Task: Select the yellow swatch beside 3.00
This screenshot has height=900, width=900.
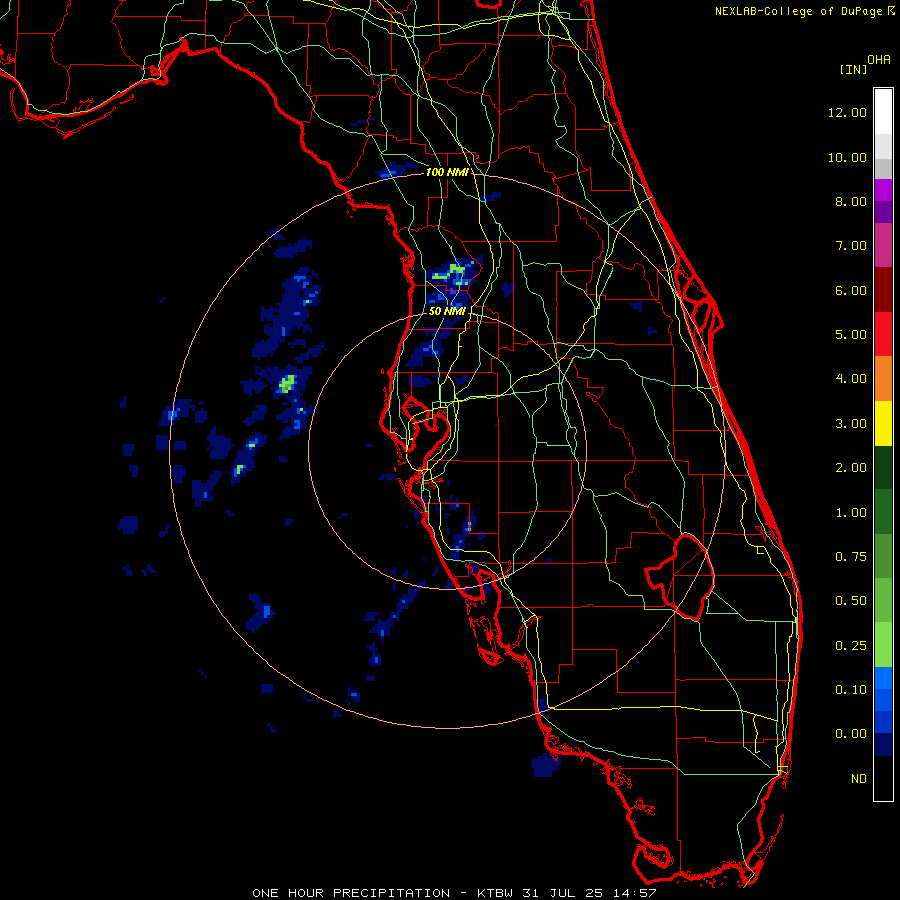Action: pos(883,423)
